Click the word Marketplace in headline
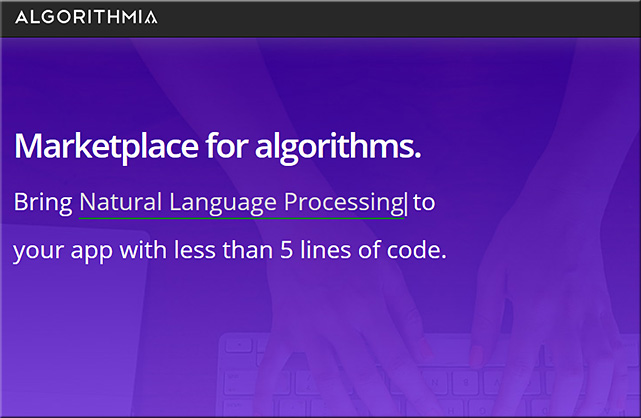The height and width of the screenshot is (418, 641). tap(106, 147)
